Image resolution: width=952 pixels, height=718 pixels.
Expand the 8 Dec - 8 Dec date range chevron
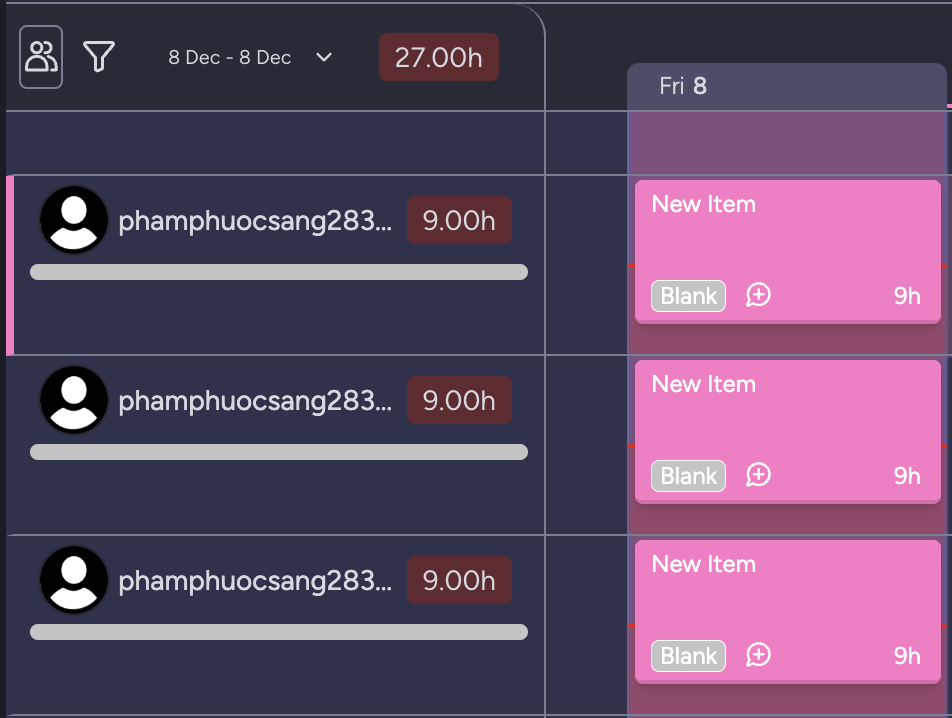coord(324,57)
